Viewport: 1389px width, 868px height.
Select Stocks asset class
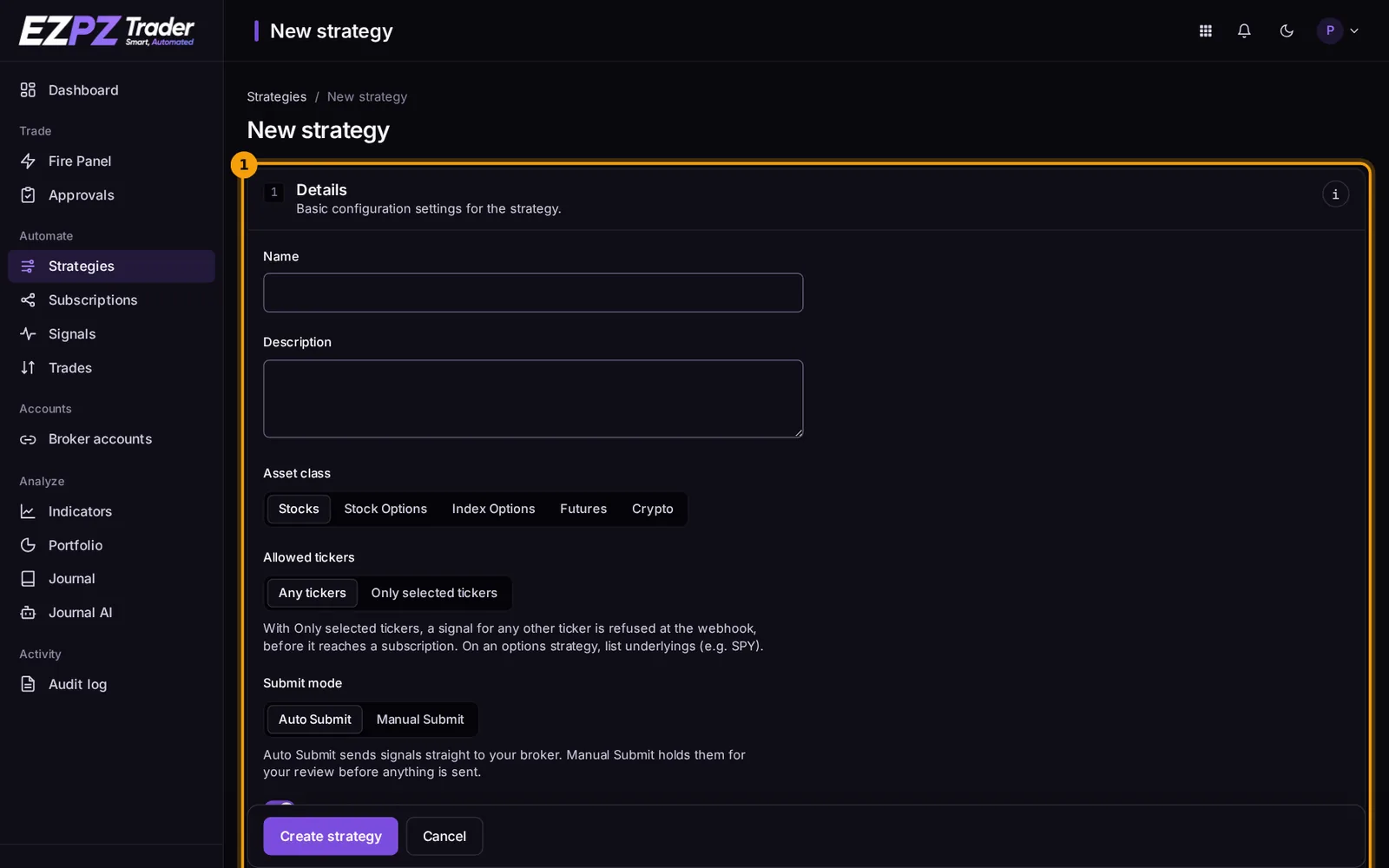[299, 510]
